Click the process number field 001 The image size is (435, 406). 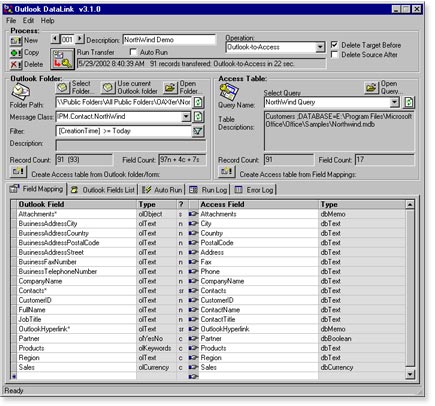(x=67, y=40)
